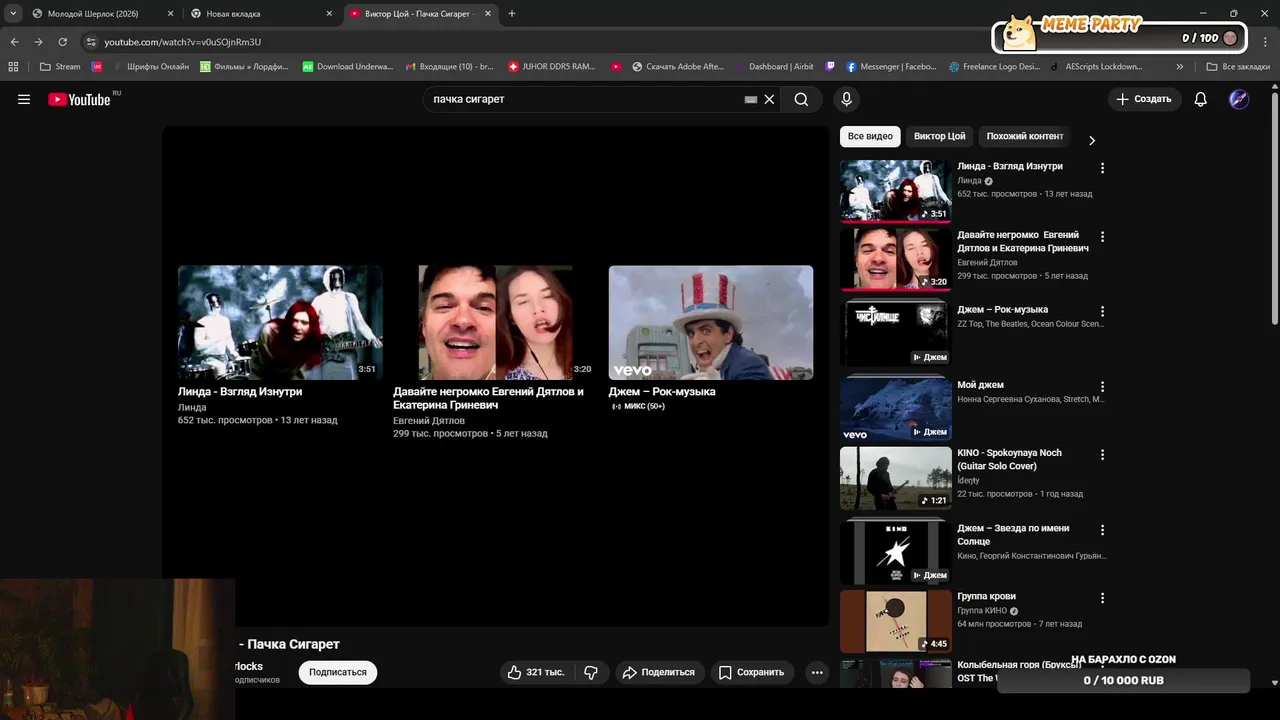This screenshot has height=720, width=1280.
Task: Play end-screen video Линда - Взгляд Изнутри
Action: click(x=280, y=322)
